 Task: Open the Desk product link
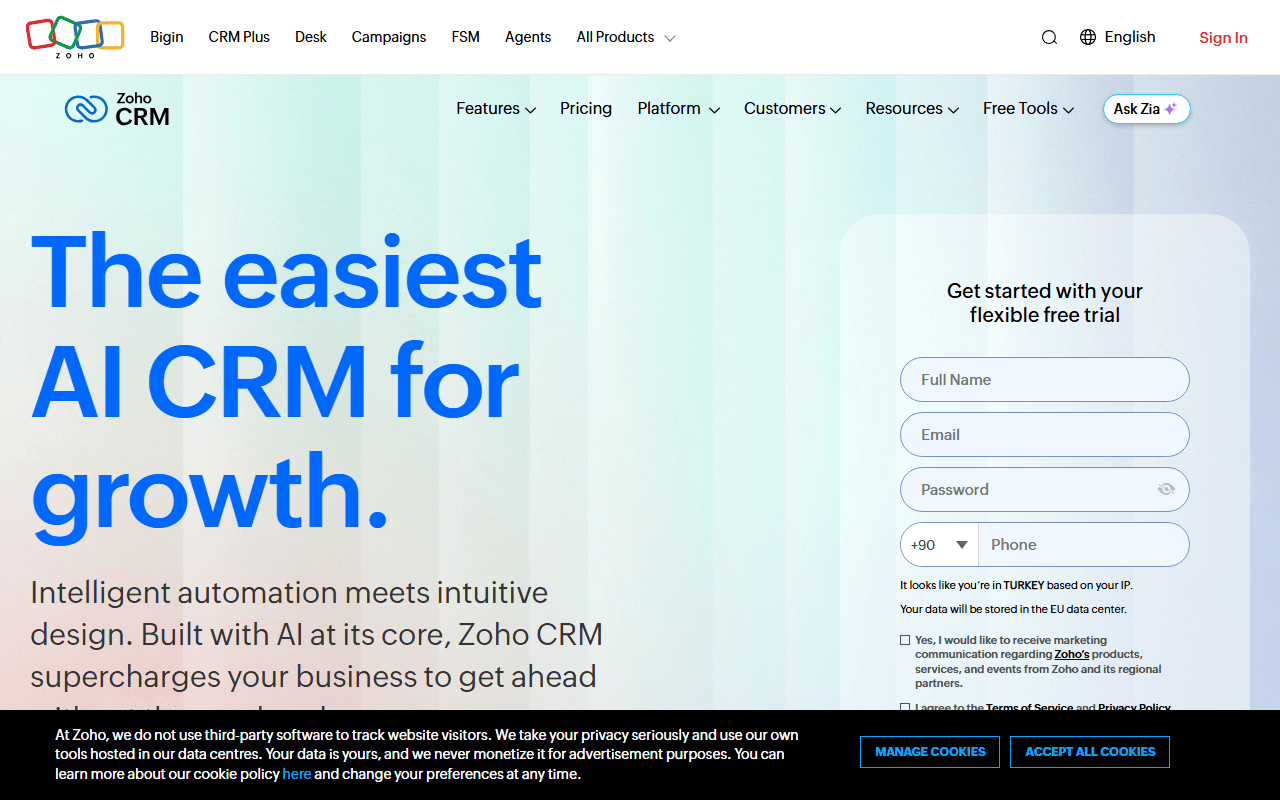[x=311, y=37]
